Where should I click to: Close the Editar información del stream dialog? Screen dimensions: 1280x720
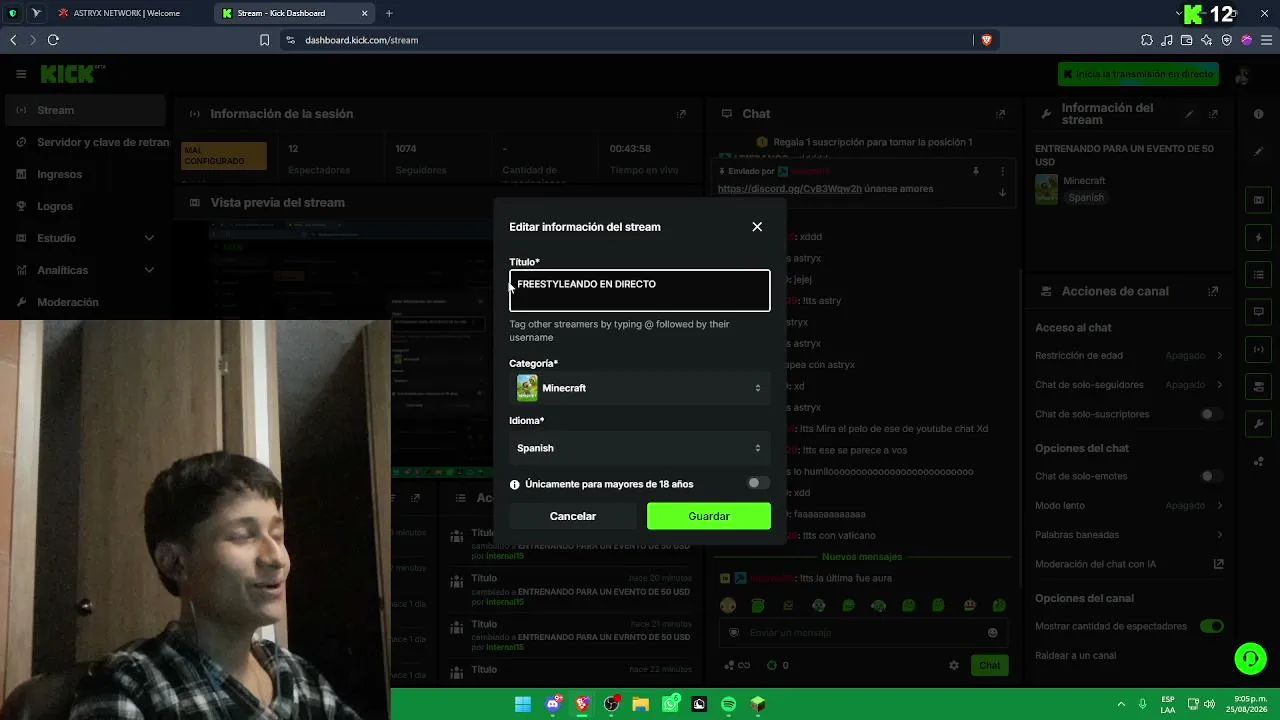[757, 227]
